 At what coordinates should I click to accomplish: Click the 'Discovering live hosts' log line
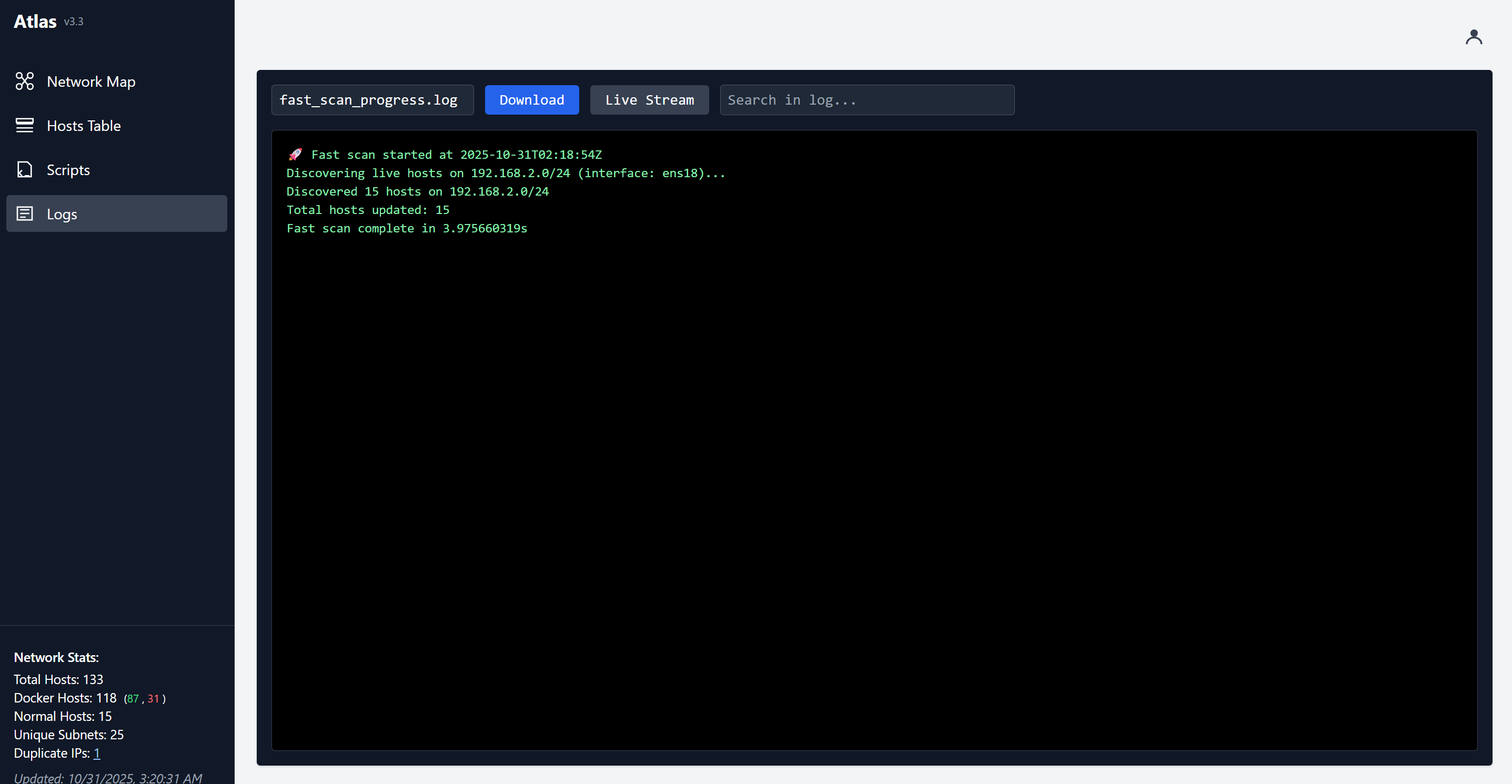[506, 173]
